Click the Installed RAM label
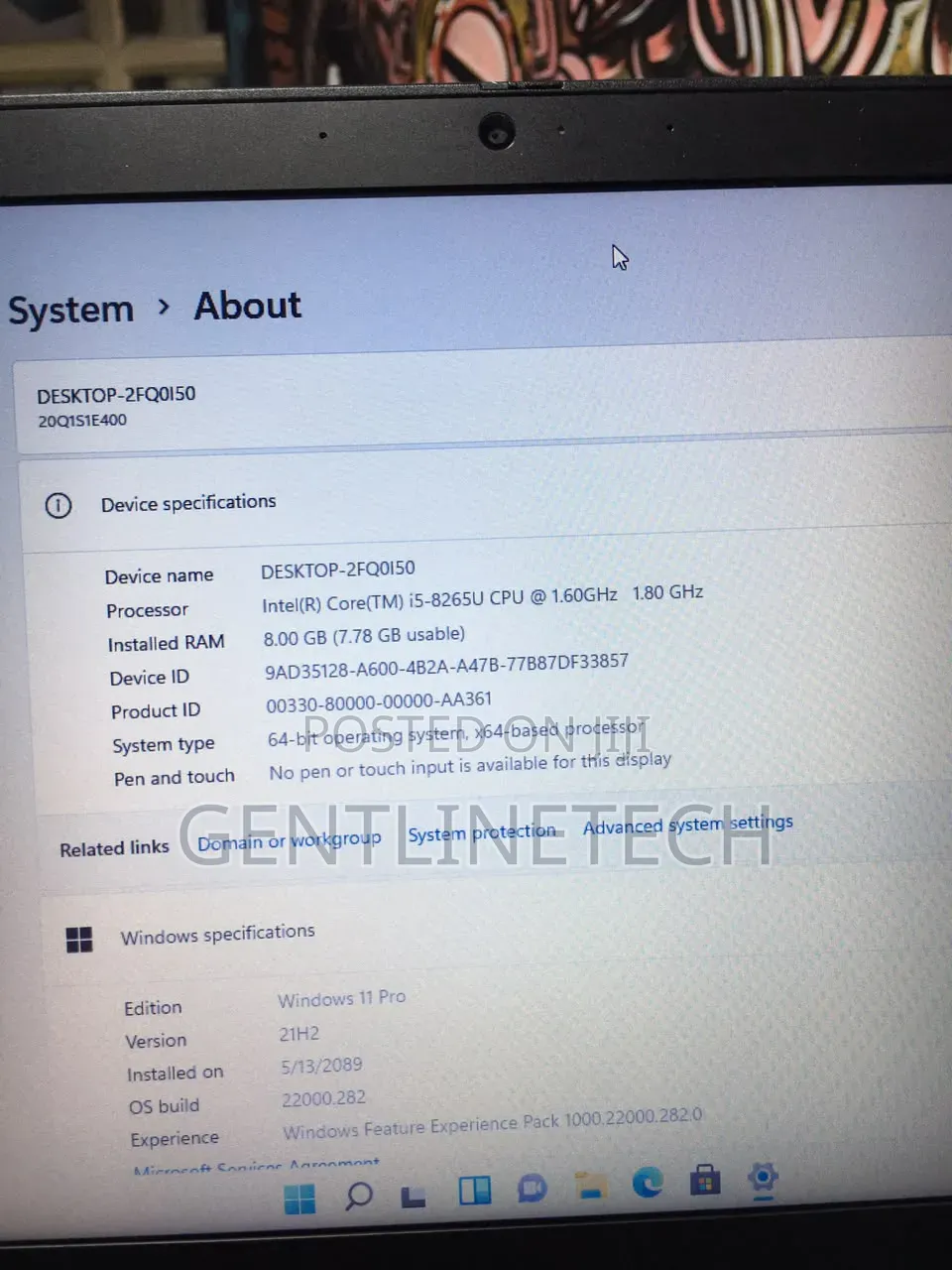 166,644
